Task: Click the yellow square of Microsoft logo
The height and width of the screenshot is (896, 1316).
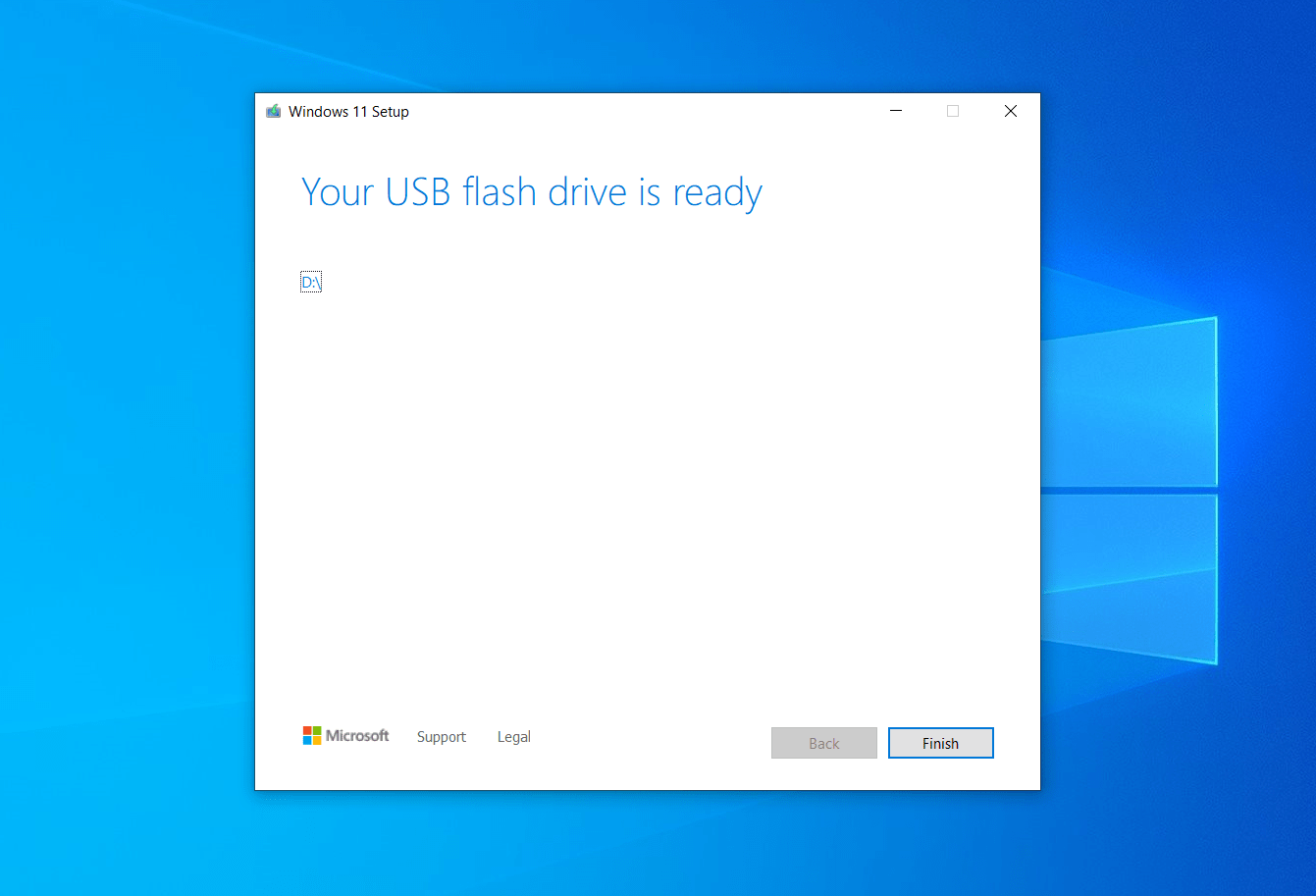Action: tap(317, 741)
